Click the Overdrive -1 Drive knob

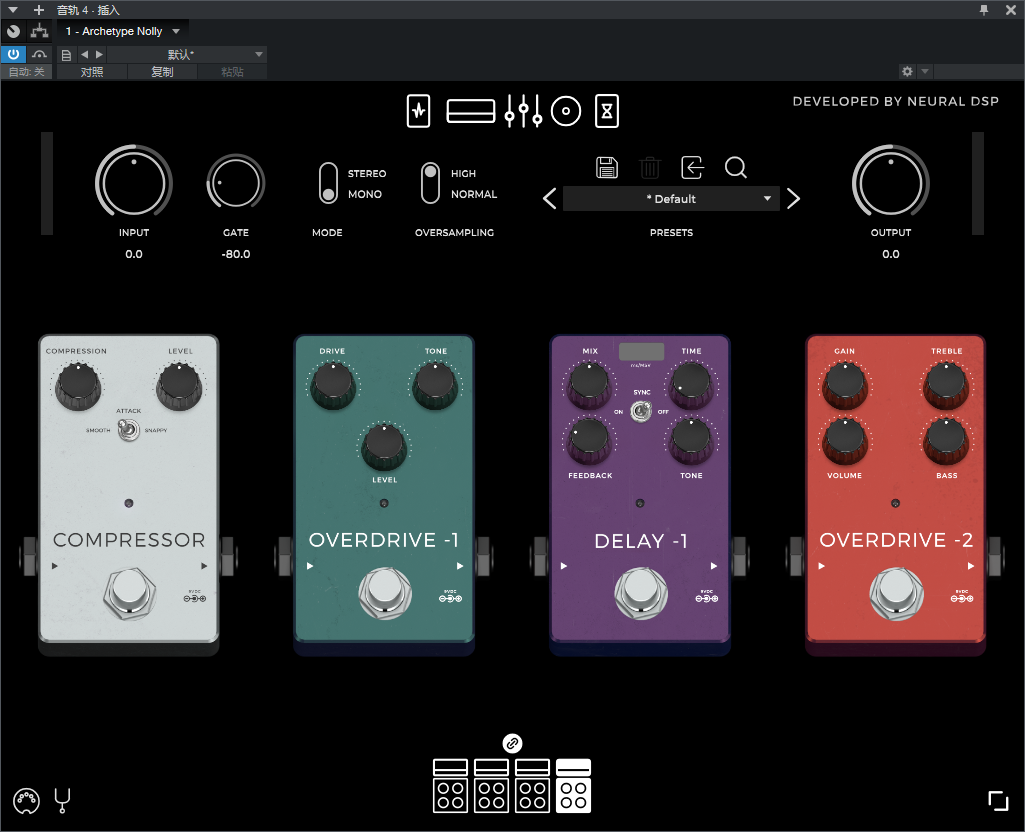pos(333,386)
